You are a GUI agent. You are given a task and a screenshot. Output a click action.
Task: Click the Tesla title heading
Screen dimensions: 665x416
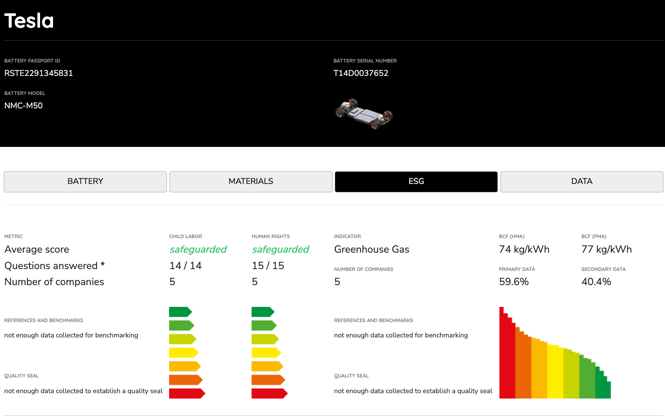[x=29, y=21]
